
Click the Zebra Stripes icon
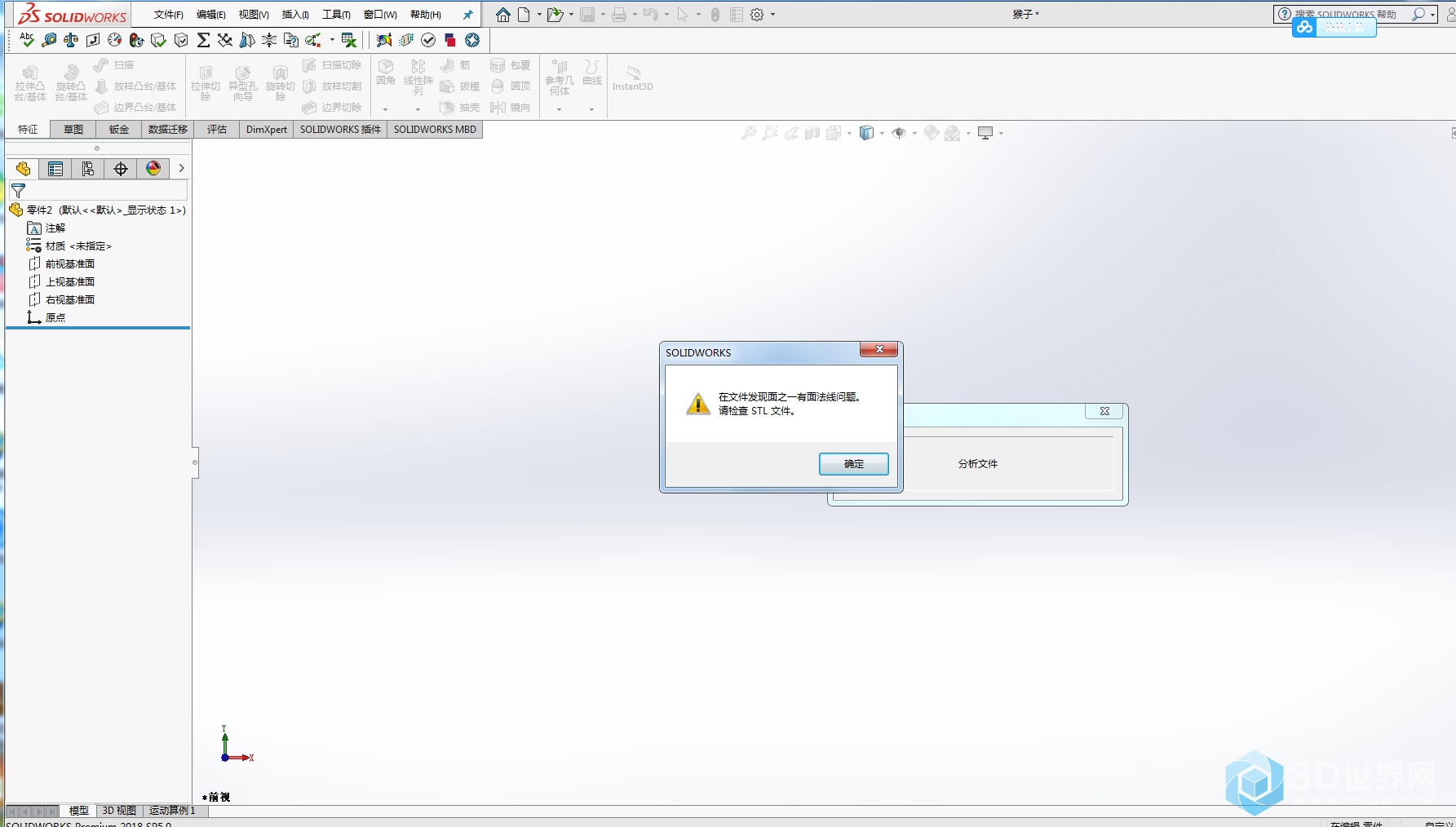tap(247, 40)
